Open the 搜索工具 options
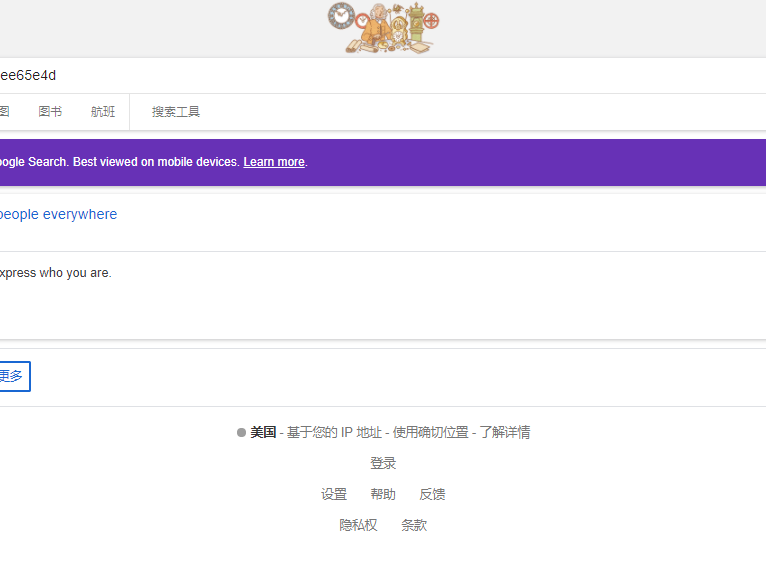This screenshot has height=588, width=766. tap(176, 112)
